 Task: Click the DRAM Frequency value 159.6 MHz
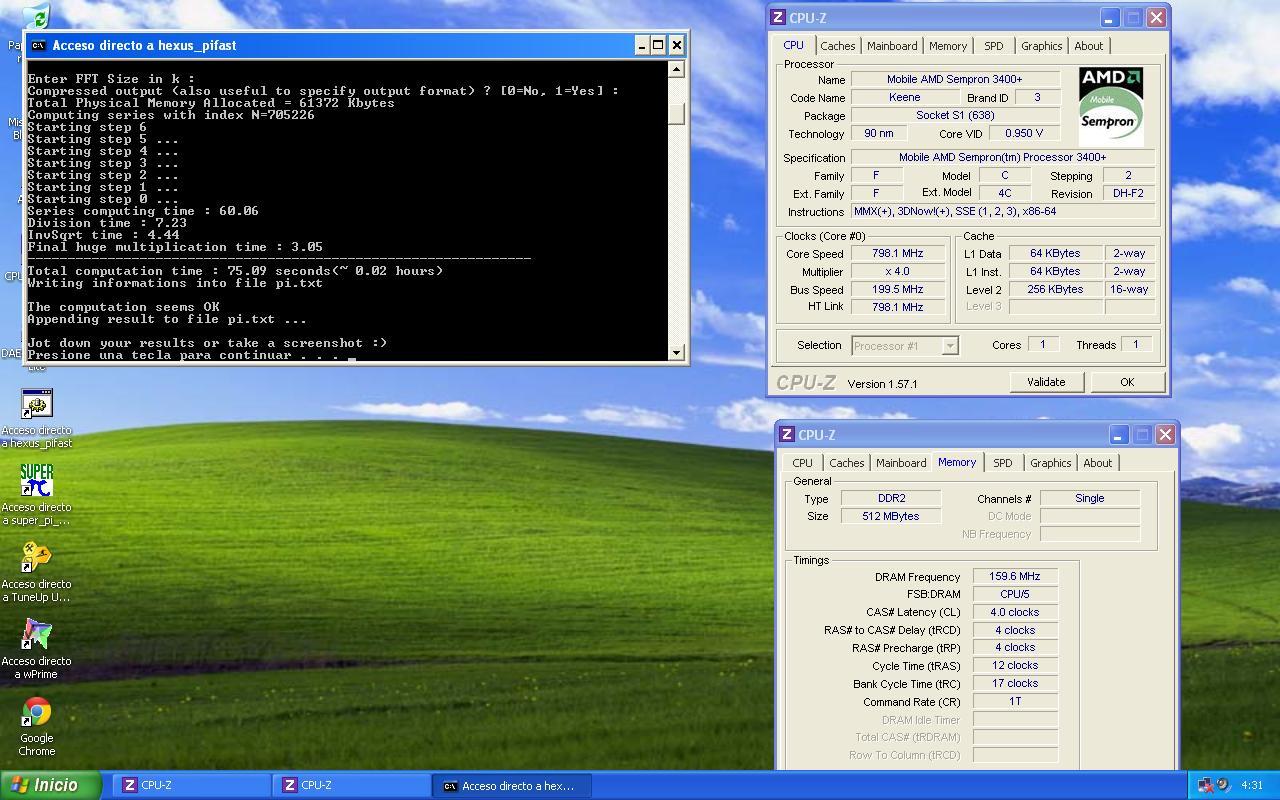1014,577
